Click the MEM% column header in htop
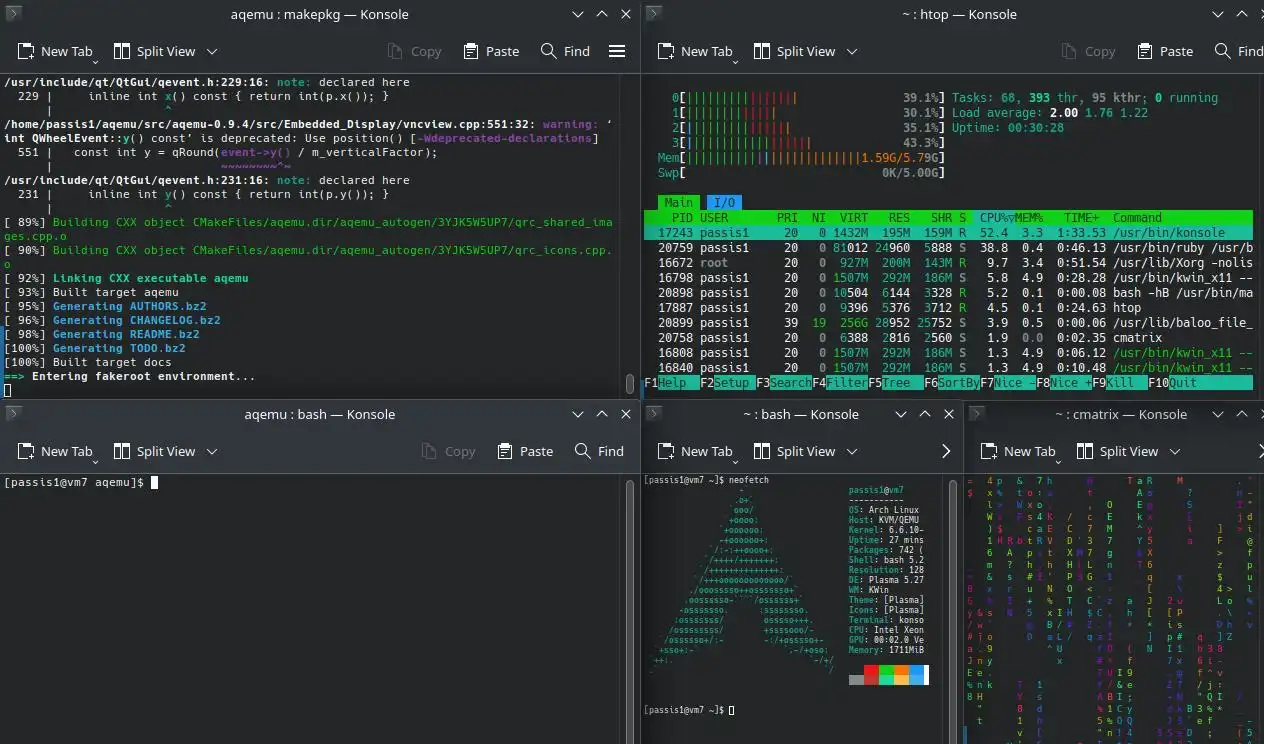The image size is (1264, 744). click(x=1029, y=217)
